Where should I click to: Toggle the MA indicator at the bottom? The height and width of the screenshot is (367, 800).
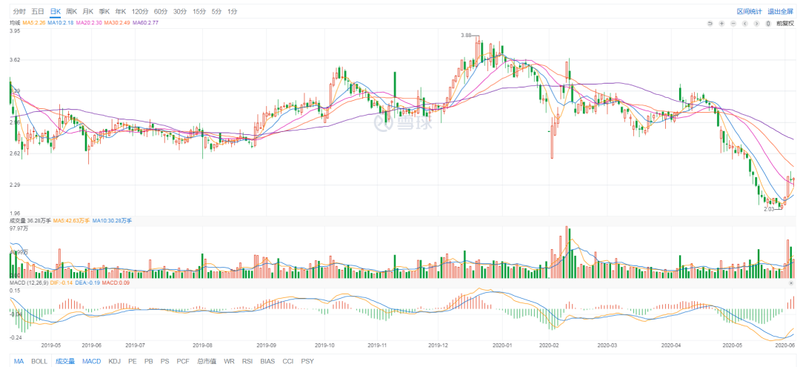[x=19, y=361]
